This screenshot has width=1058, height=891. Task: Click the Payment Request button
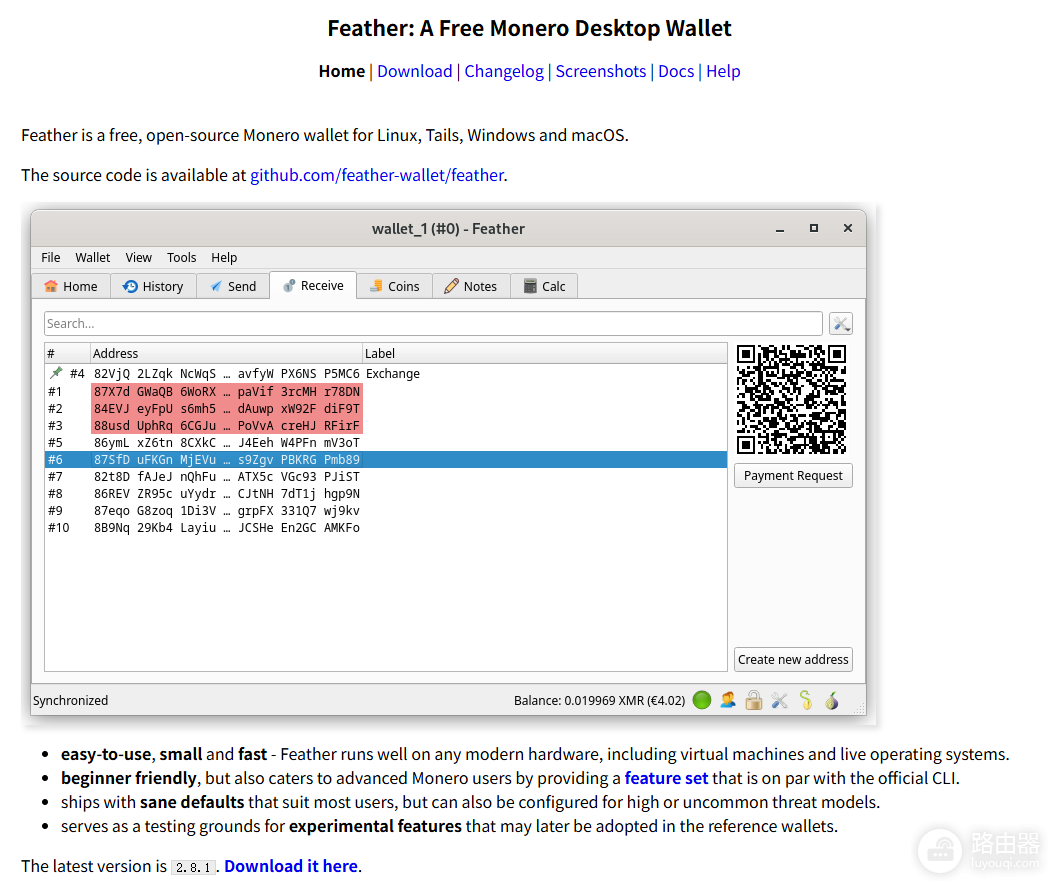[x=793, y=475]
